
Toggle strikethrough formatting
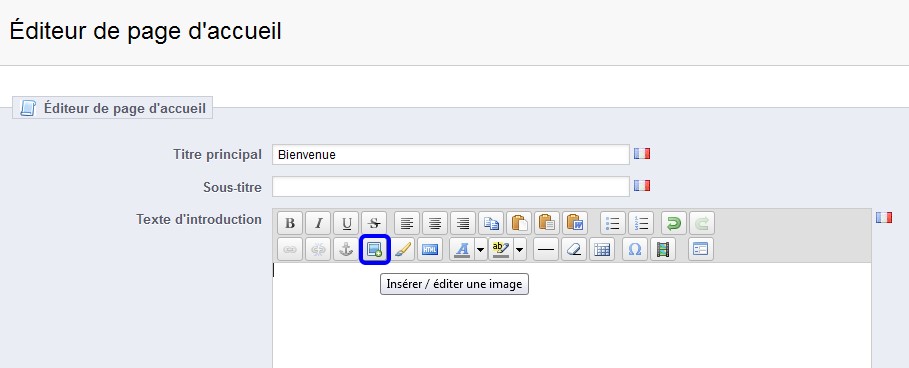pos(374,223)
